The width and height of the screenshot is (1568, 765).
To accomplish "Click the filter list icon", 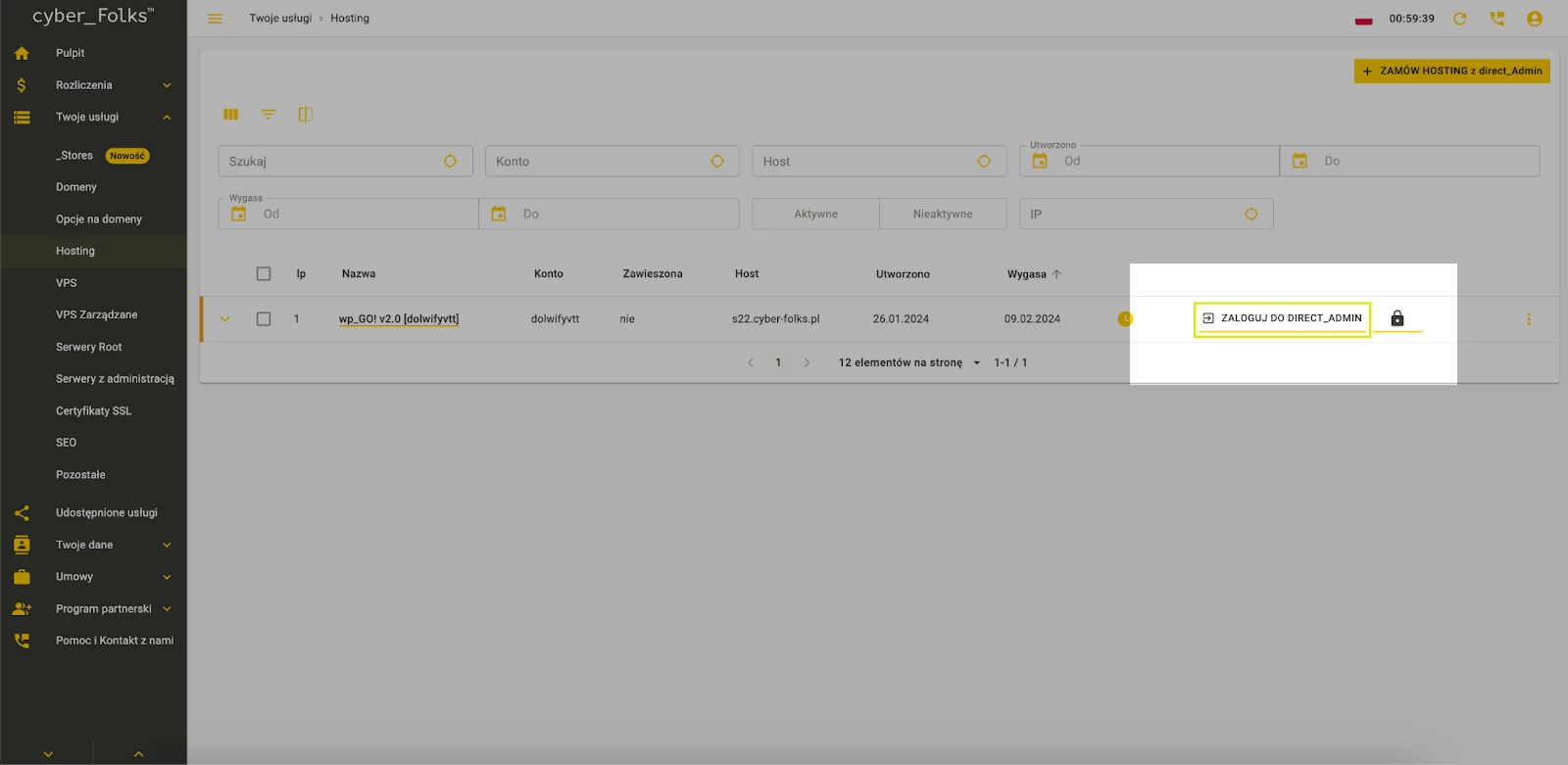I will (268, 115).
